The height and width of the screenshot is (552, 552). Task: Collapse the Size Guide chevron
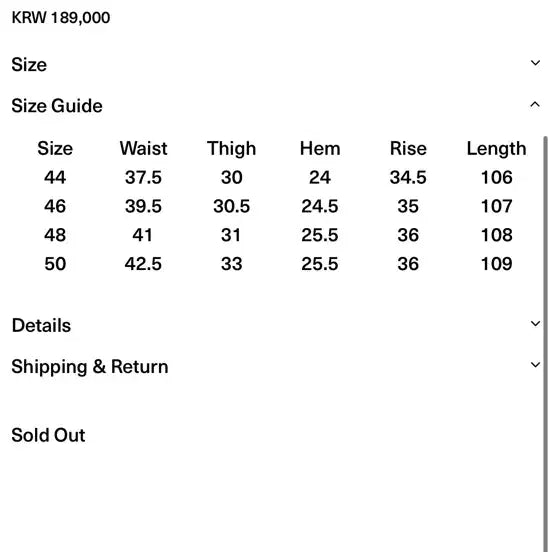535,105
